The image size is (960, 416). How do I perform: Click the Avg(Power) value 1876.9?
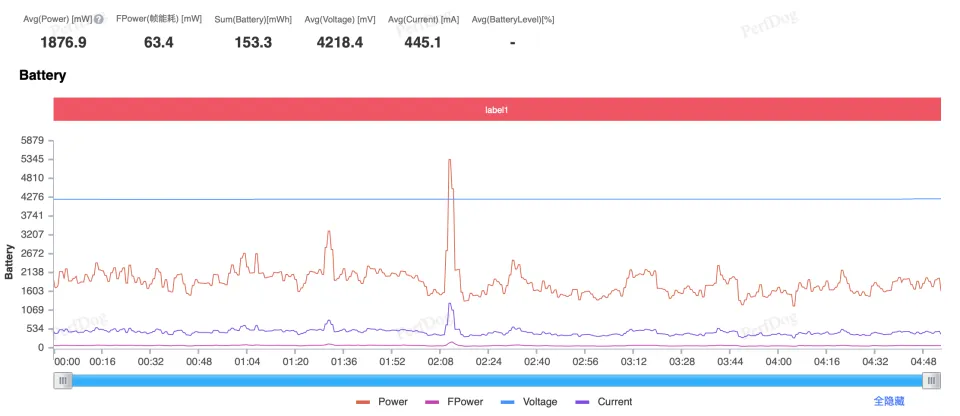(x=63, y=42)
